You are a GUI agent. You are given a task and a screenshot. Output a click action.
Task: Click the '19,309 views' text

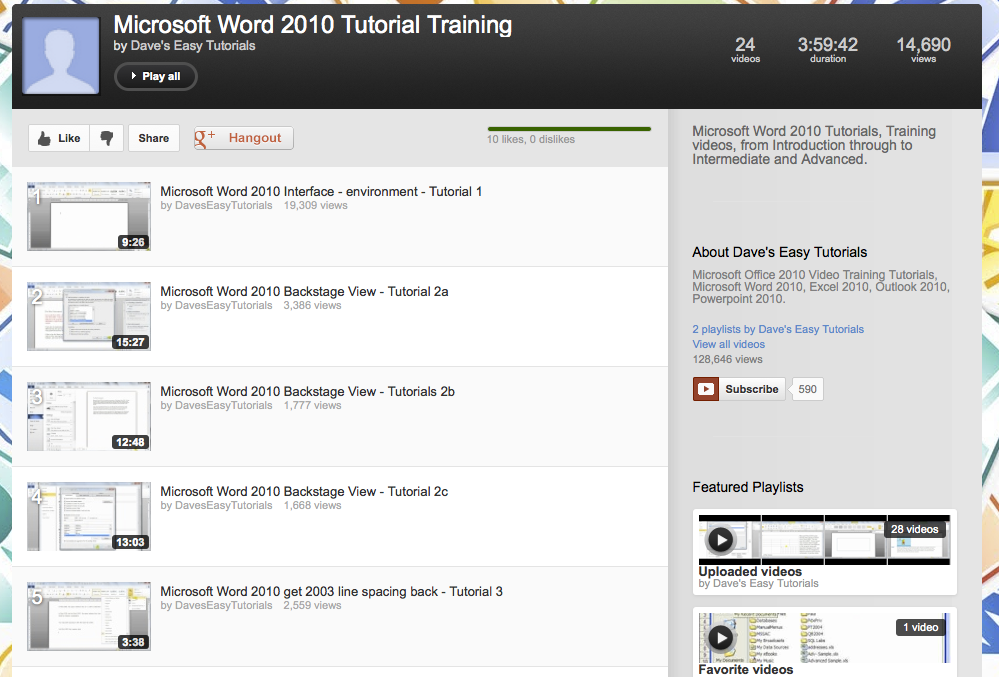pos(315,206)
